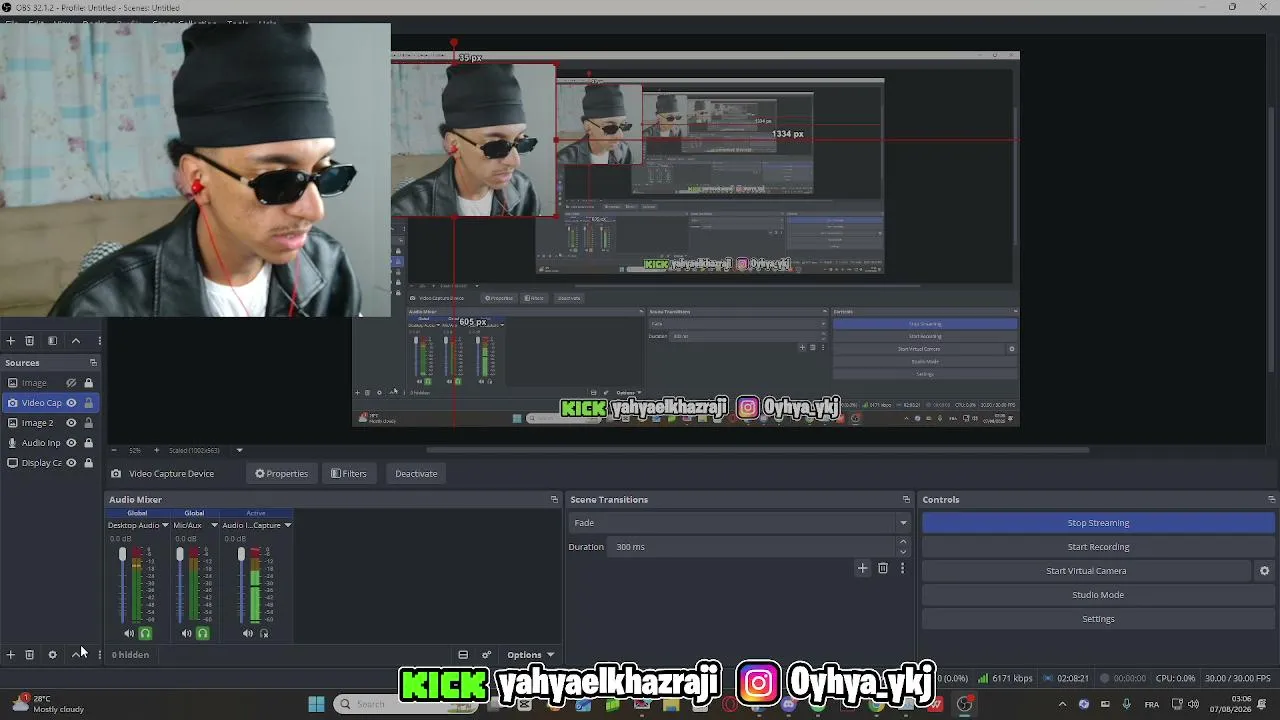Image resolution: width=1280 pixels, height=720 pixels.
Task: Move scene up with arrow above Sources panel
Action: (76, 341)
